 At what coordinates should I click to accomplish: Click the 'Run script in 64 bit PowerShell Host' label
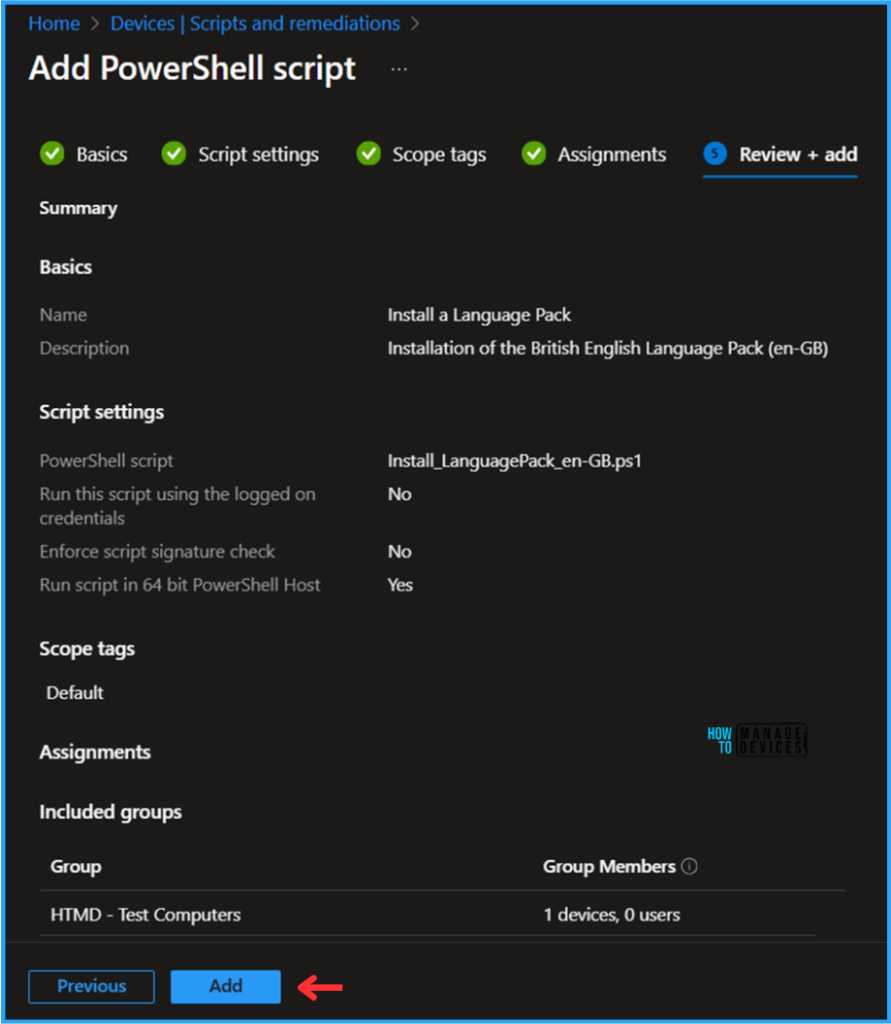(180, 585)
